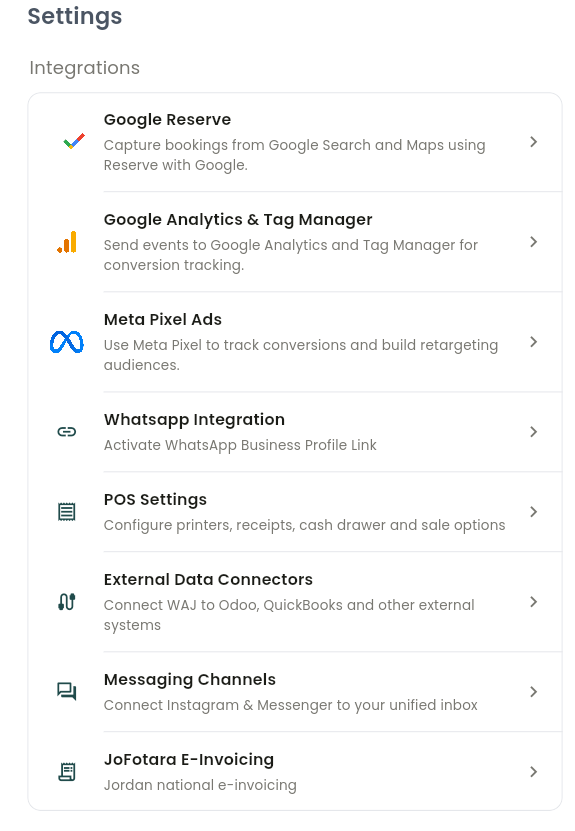575x831 pixels.
Task: Click the POS Settings receipt icon
Action: pyautogui.click(x=67, y=512)
